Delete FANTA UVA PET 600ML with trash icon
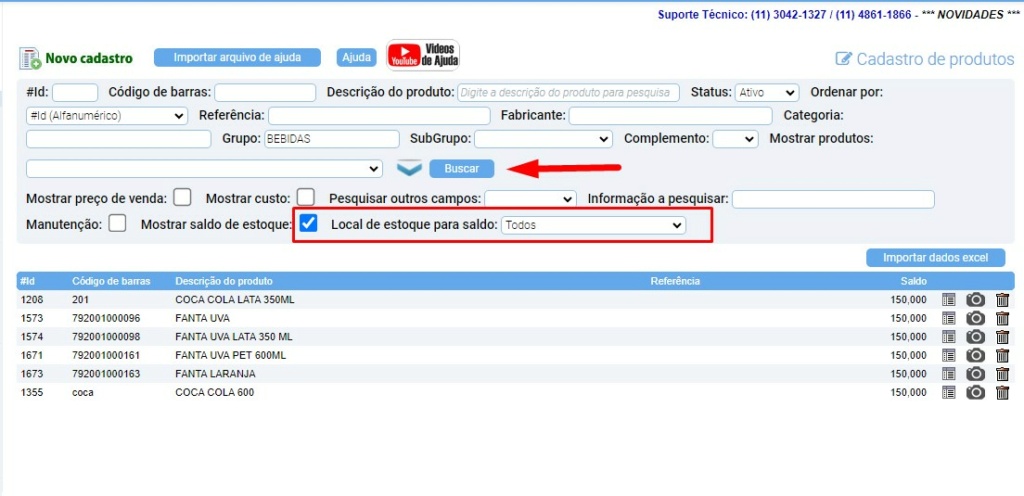 point(1002,355)
